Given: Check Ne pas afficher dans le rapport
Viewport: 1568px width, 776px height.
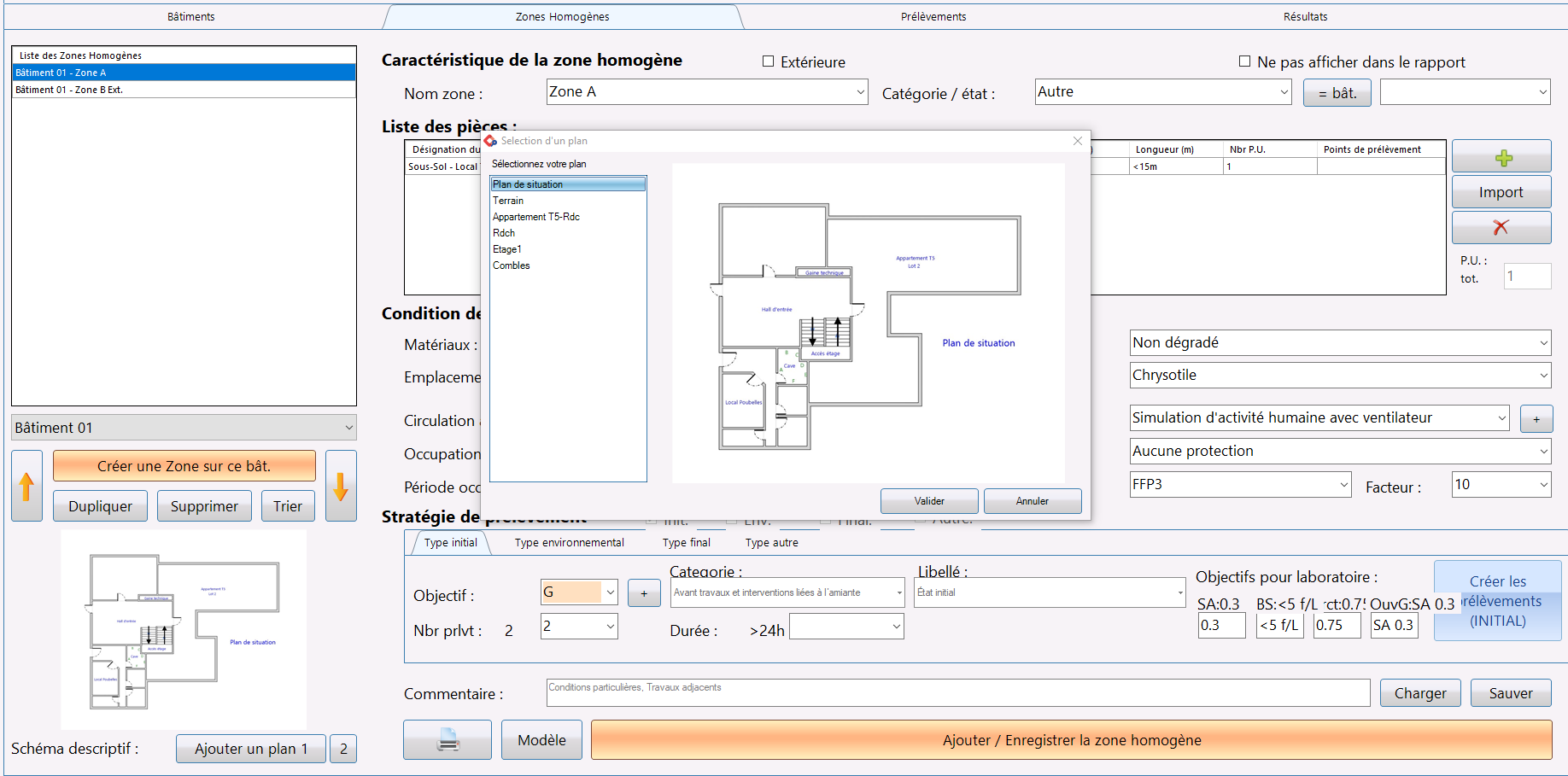Looking at the screenshot, I should [1244, 61].
